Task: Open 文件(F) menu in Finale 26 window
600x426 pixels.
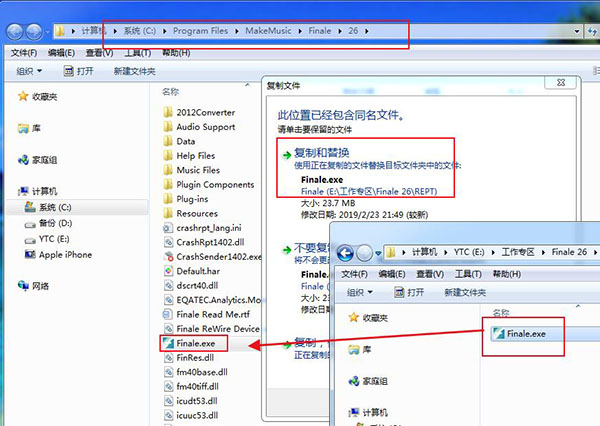Action: coord(354,274)
